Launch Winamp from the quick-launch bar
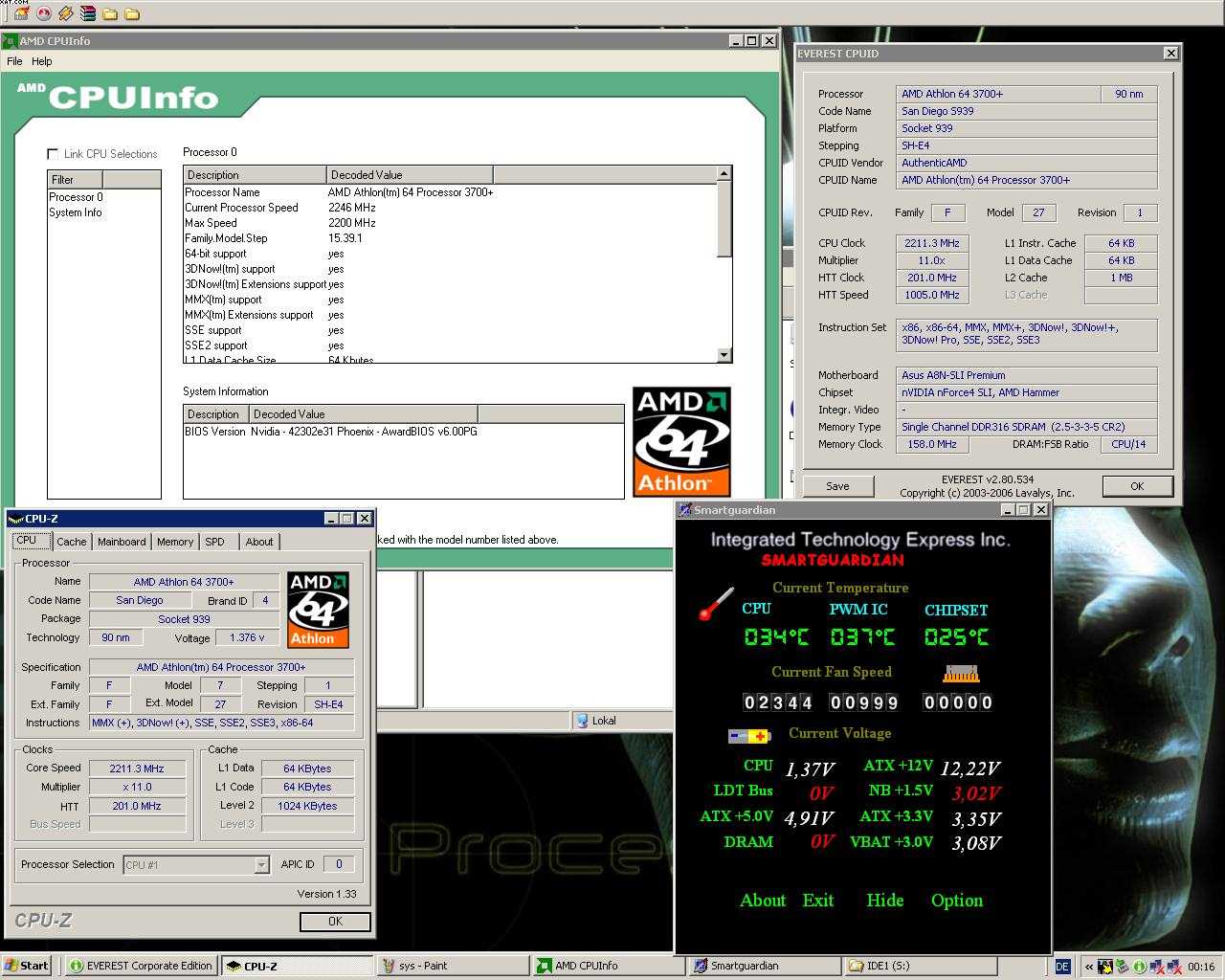Screen dimensions: 1225x980 [x=66, y=13]
